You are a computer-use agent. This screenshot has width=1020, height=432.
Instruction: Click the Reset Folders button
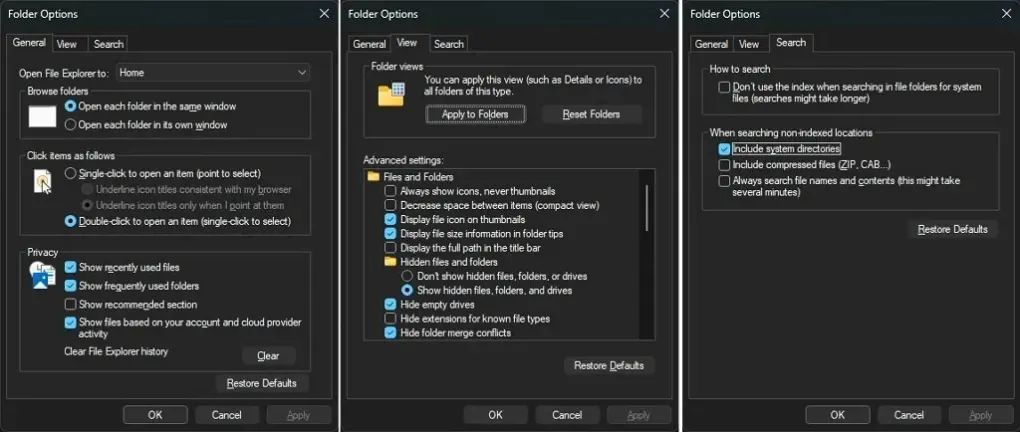point(591,114)
